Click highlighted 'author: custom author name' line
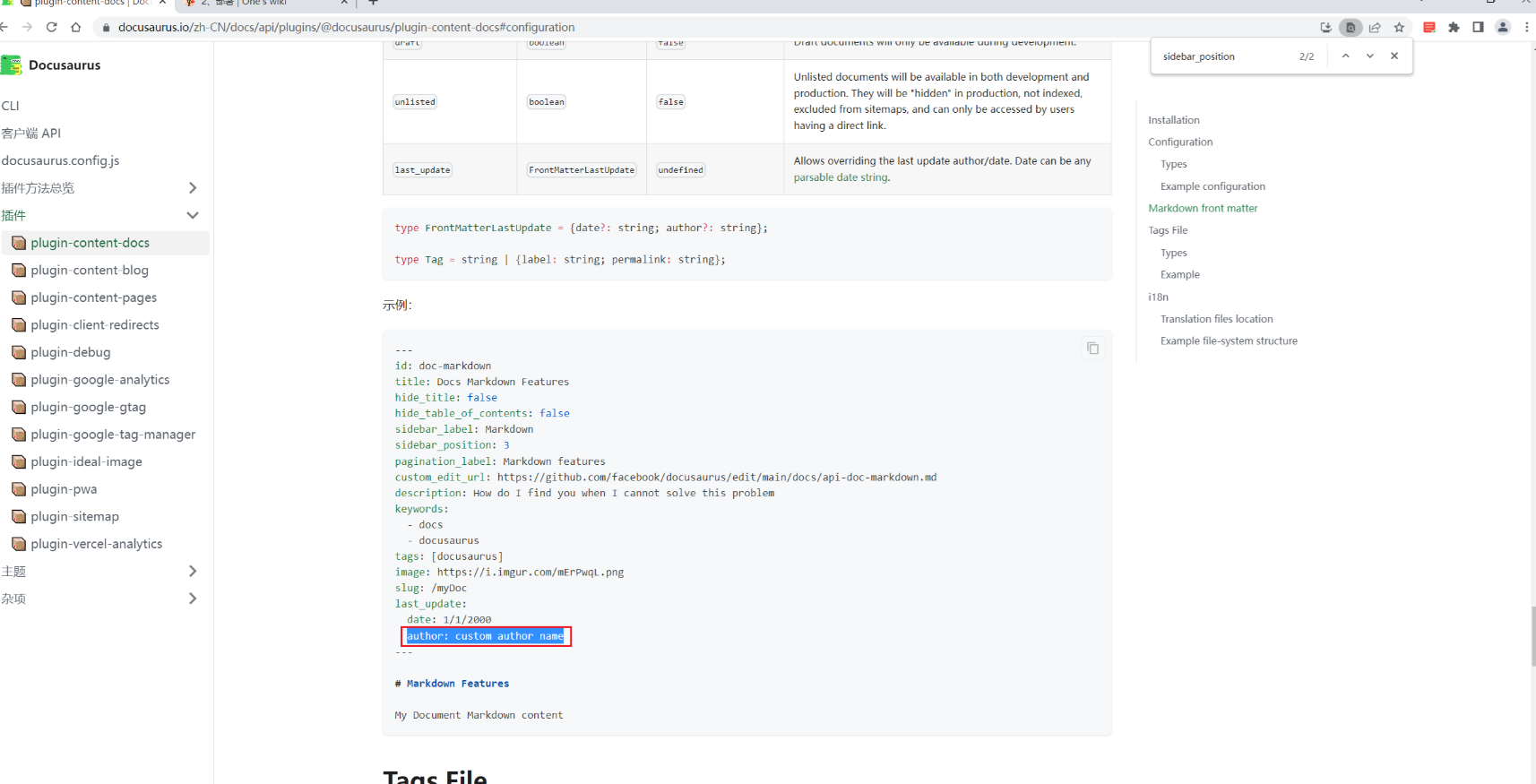The height and width of the screenshot is (784, 1536). pos(485,636)
